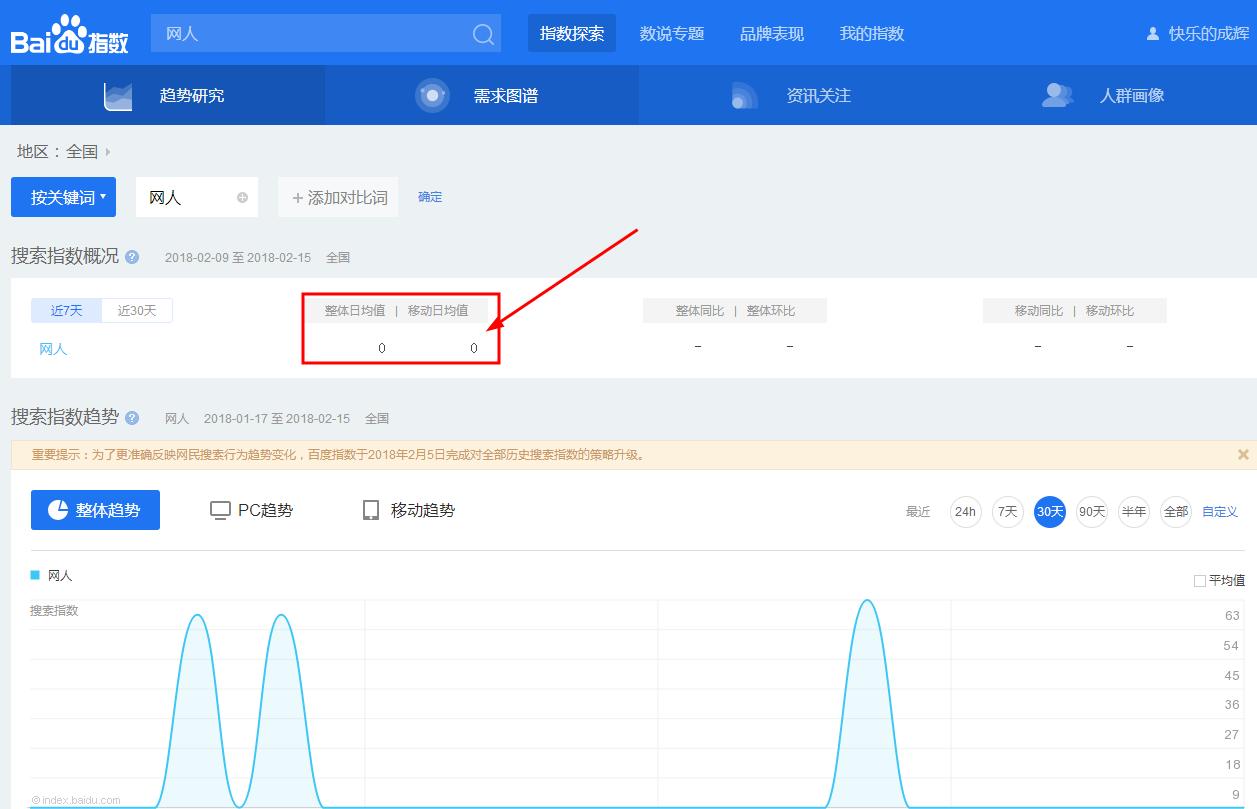Viewport: 1257px width, 809px height.
Task: Open the 数说专题 menu item
Action: [673, 33]
